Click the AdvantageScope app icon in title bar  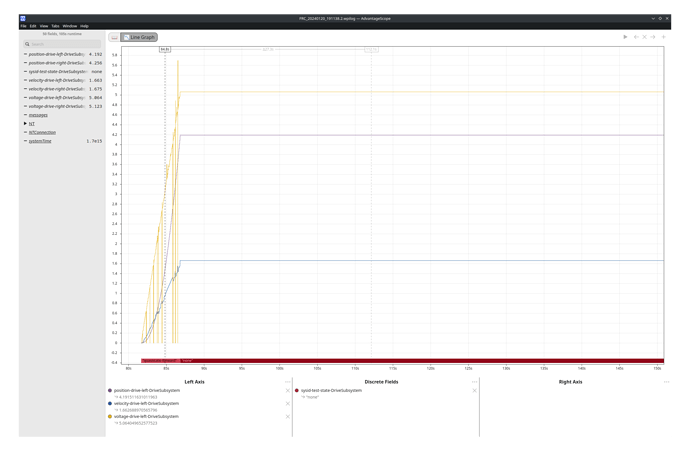click(23, 18)
